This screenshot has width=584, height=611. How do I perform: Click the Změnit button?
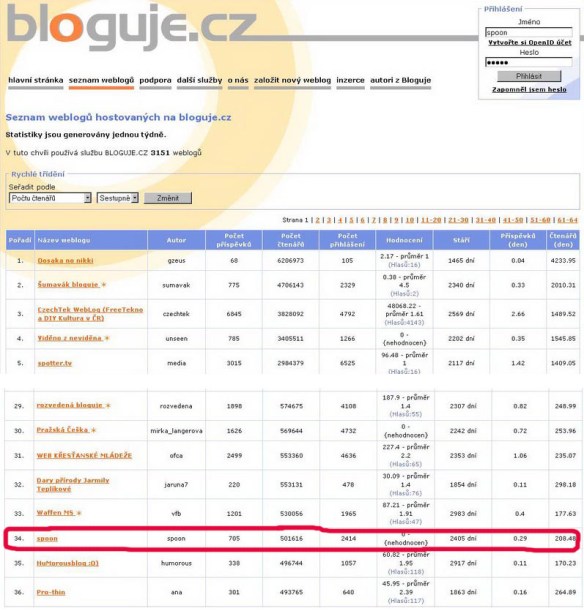point(168,198)
